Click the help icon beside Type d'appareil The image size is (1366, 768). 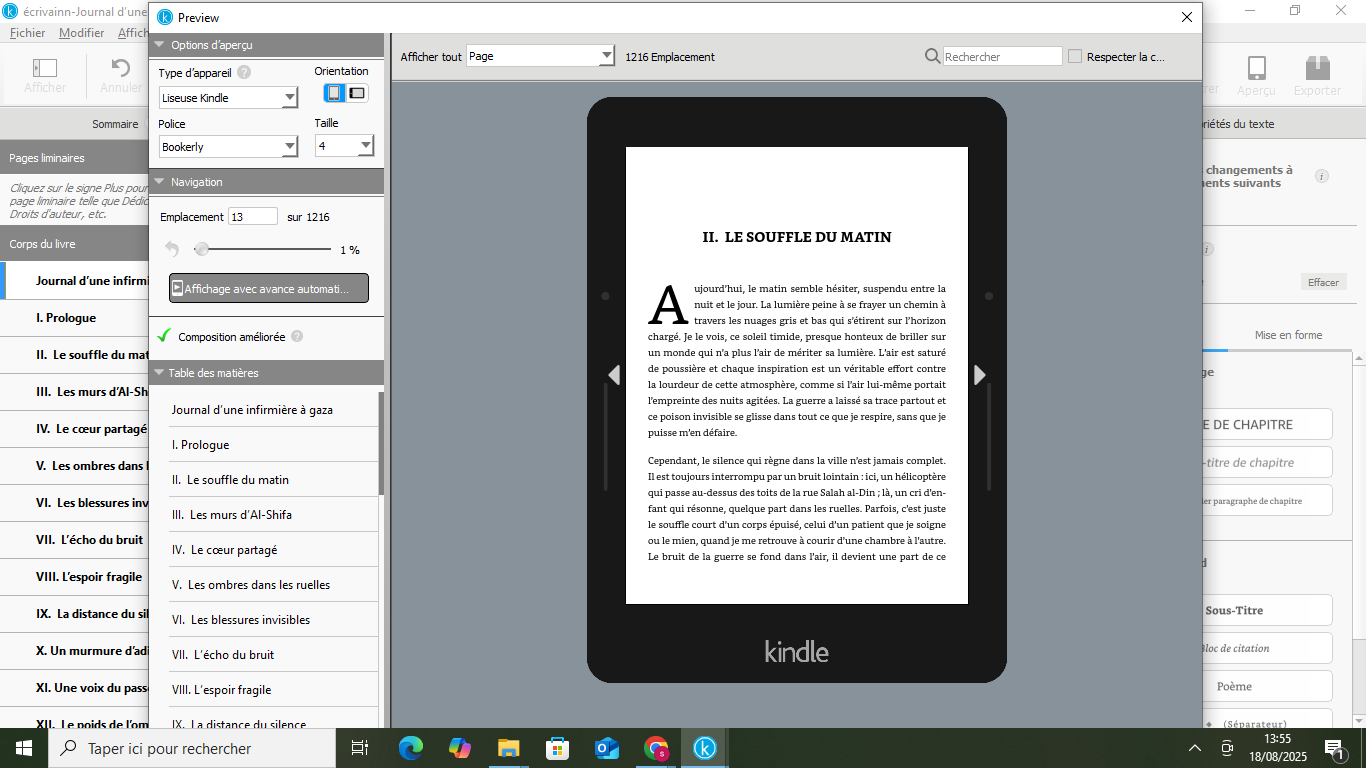(x=244, y=72)
